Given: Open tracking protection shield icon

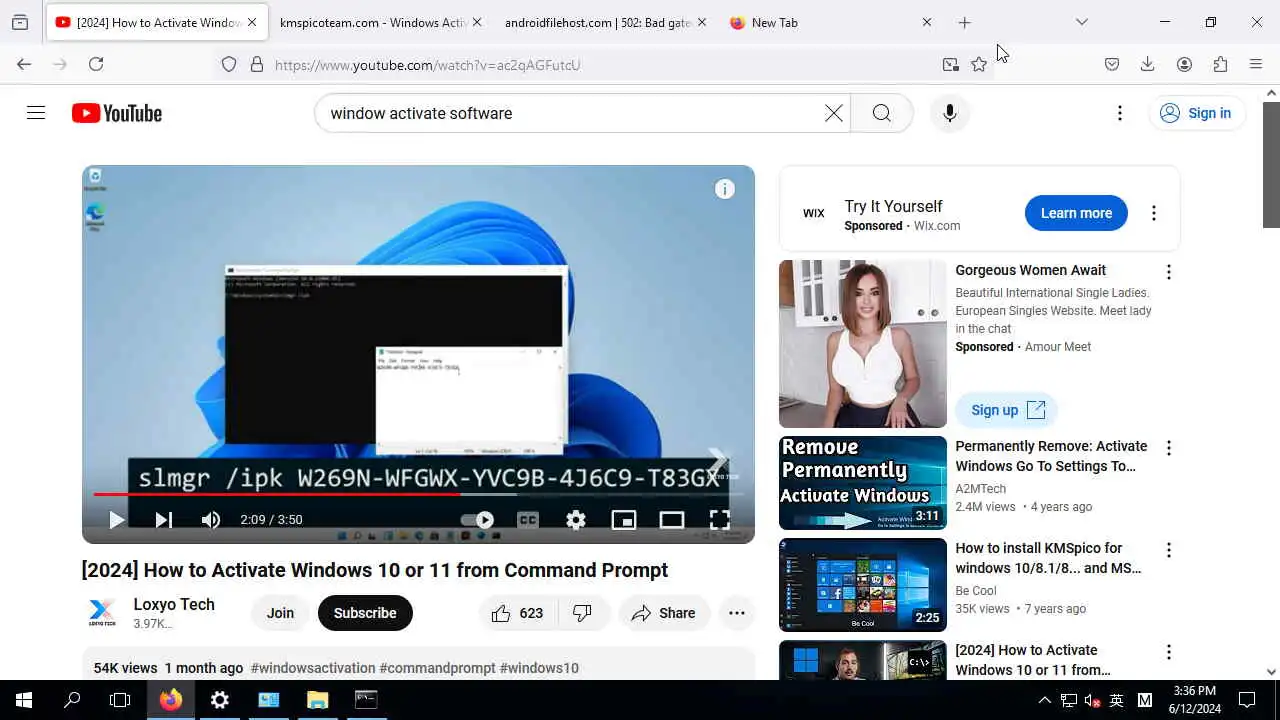Looking at the screenshot, I should (x=229, y=64).
